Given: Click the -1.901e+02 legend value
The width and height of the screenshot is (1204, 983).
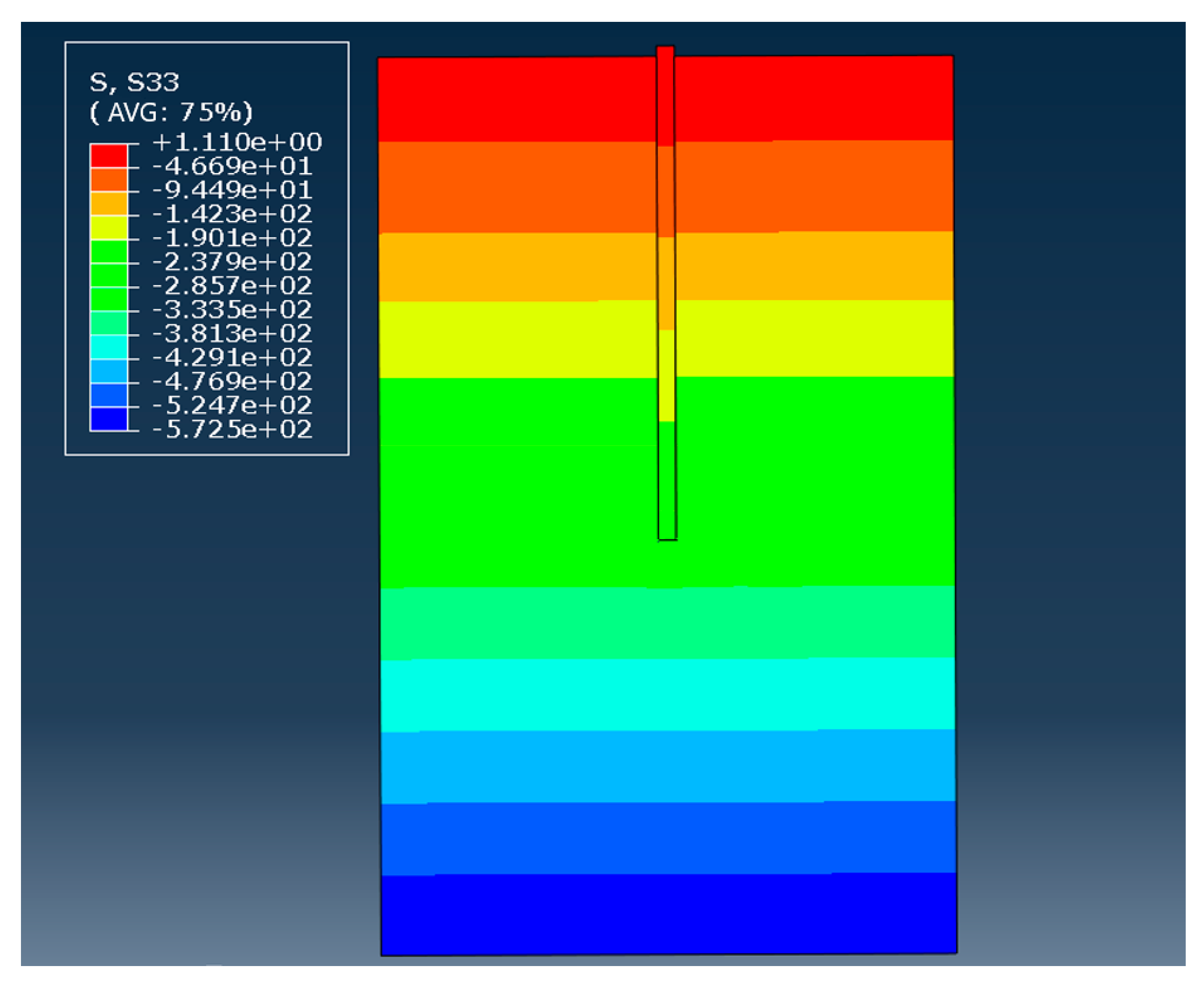Looking at the screenshot, I should click(x=232, y=238).
